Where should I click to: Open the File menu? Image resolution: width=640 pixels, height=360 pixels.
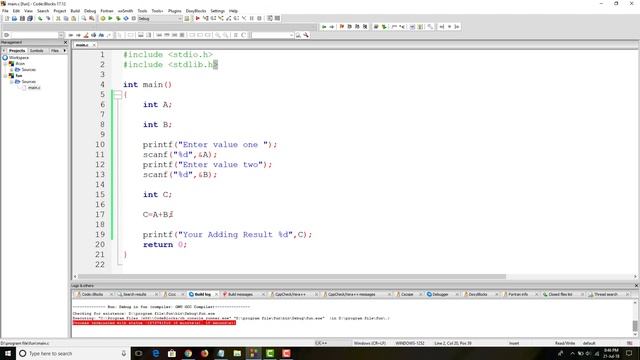tap(5, 11)
